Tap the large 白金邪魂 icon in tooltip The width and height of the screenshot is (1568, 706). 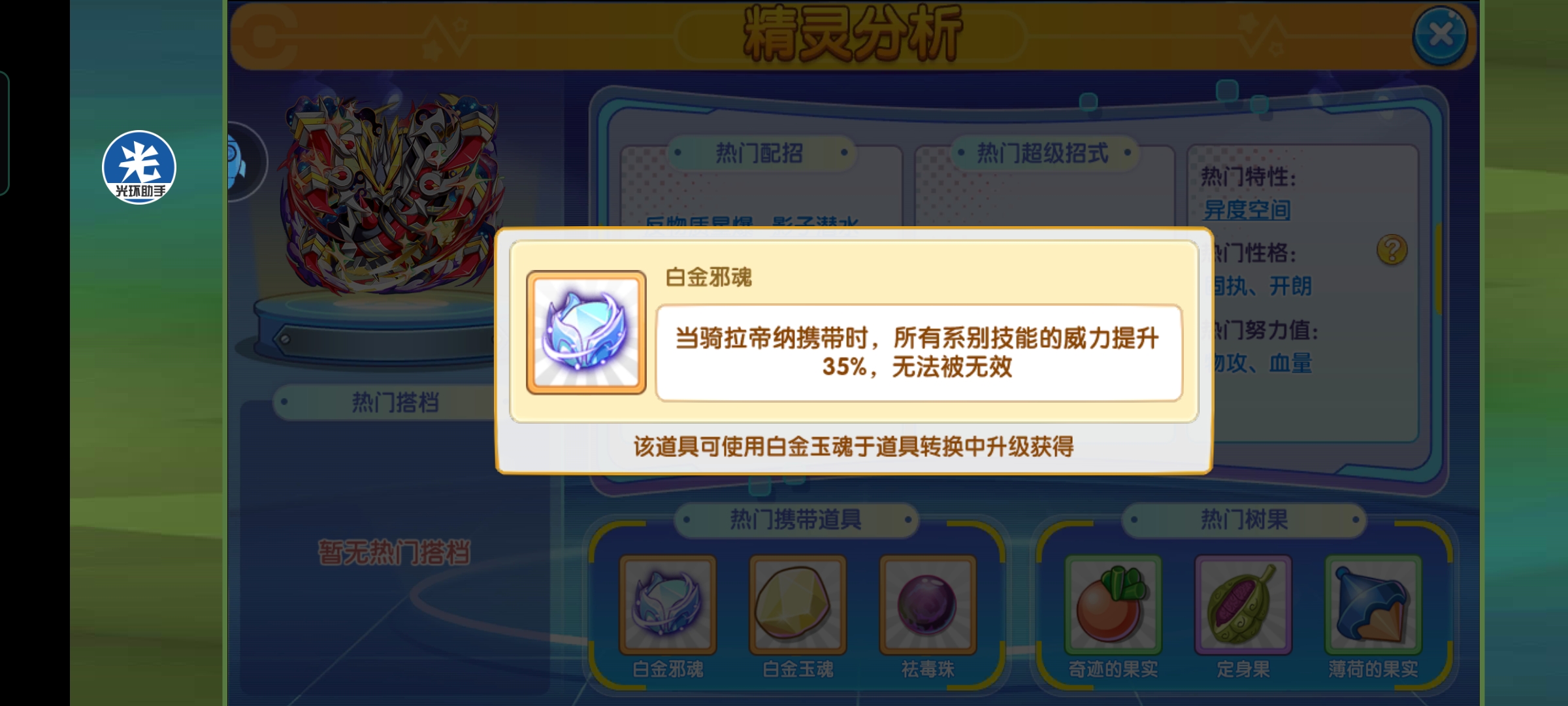click(586, 332)
